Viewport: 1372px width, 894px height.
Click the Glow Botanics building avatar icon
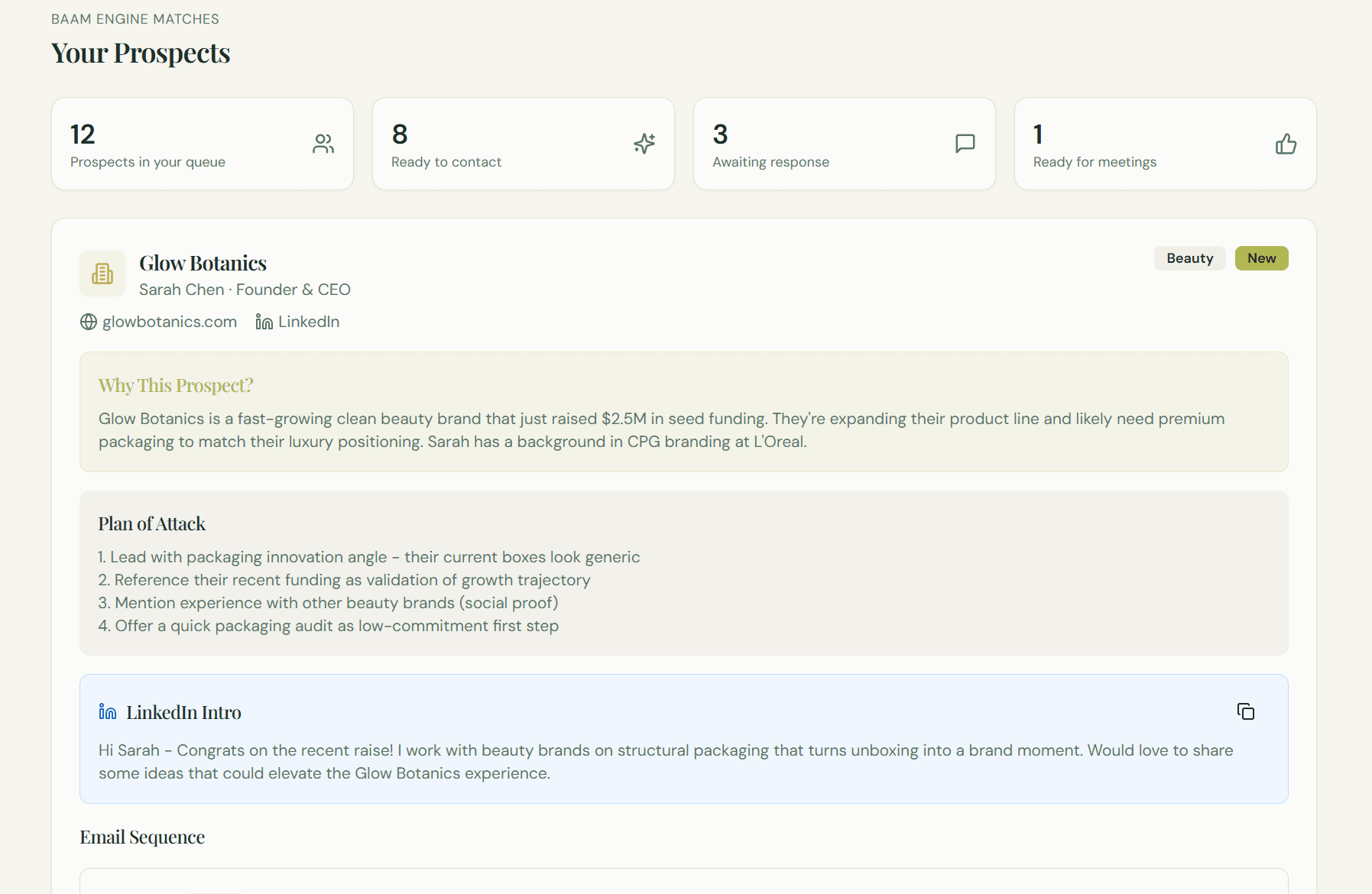[102, 274]
